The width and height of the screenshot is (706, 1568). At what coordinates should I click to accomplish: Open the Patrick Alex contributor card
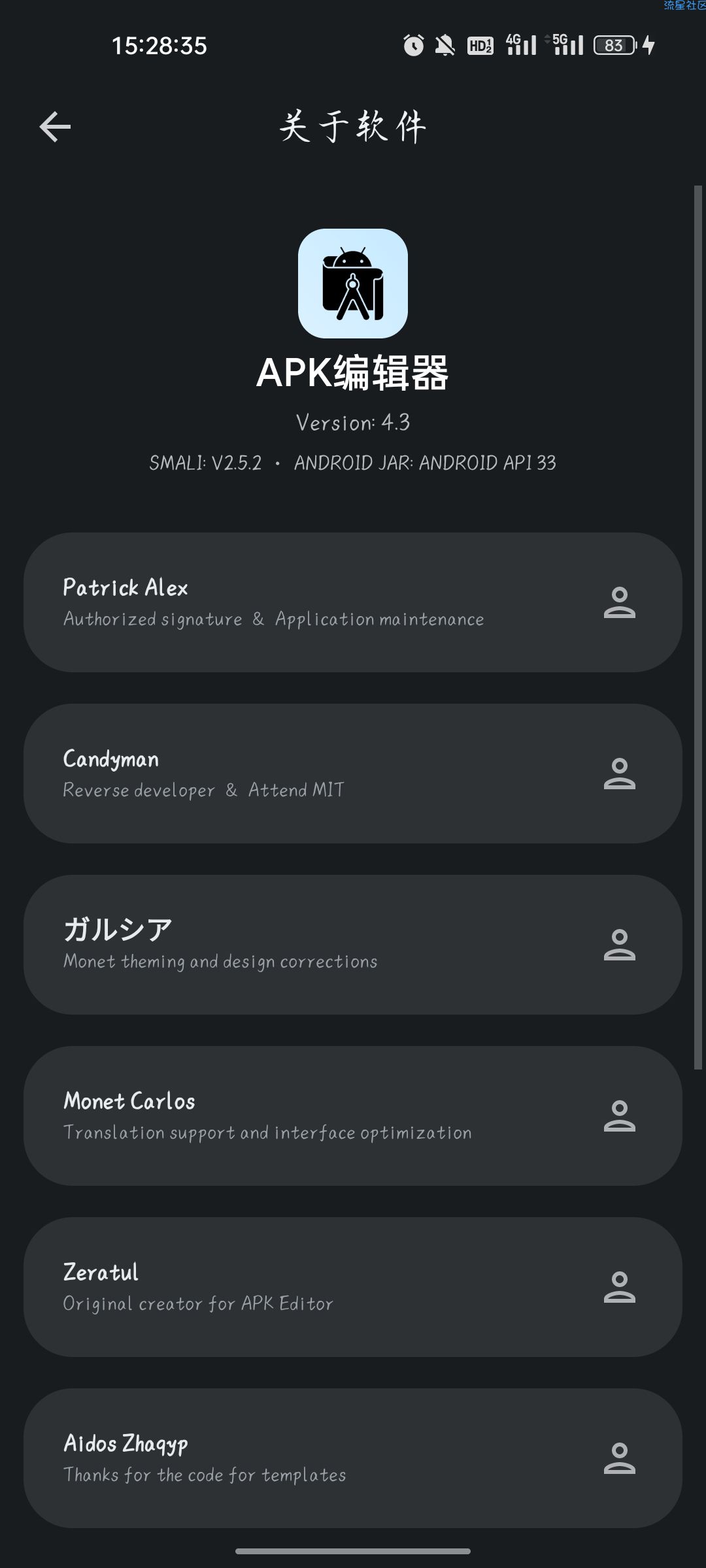click(353, 602)
